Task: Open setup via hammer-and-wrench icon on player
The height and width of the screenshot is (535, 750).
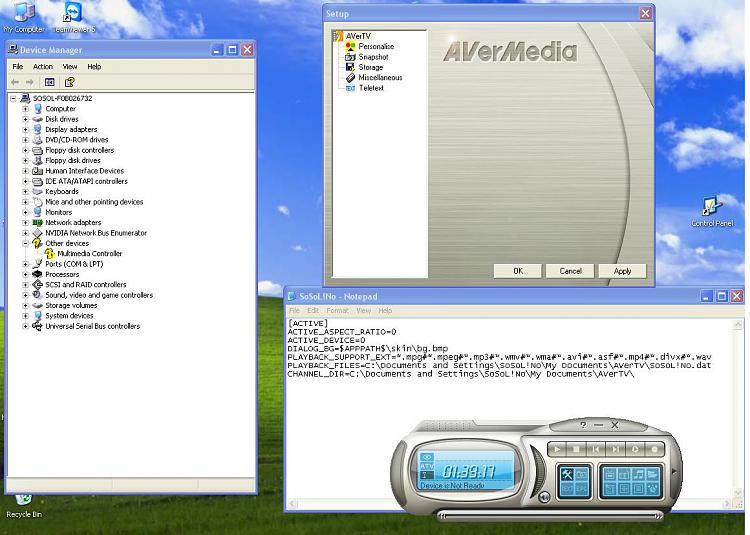Action: (567, 475)
